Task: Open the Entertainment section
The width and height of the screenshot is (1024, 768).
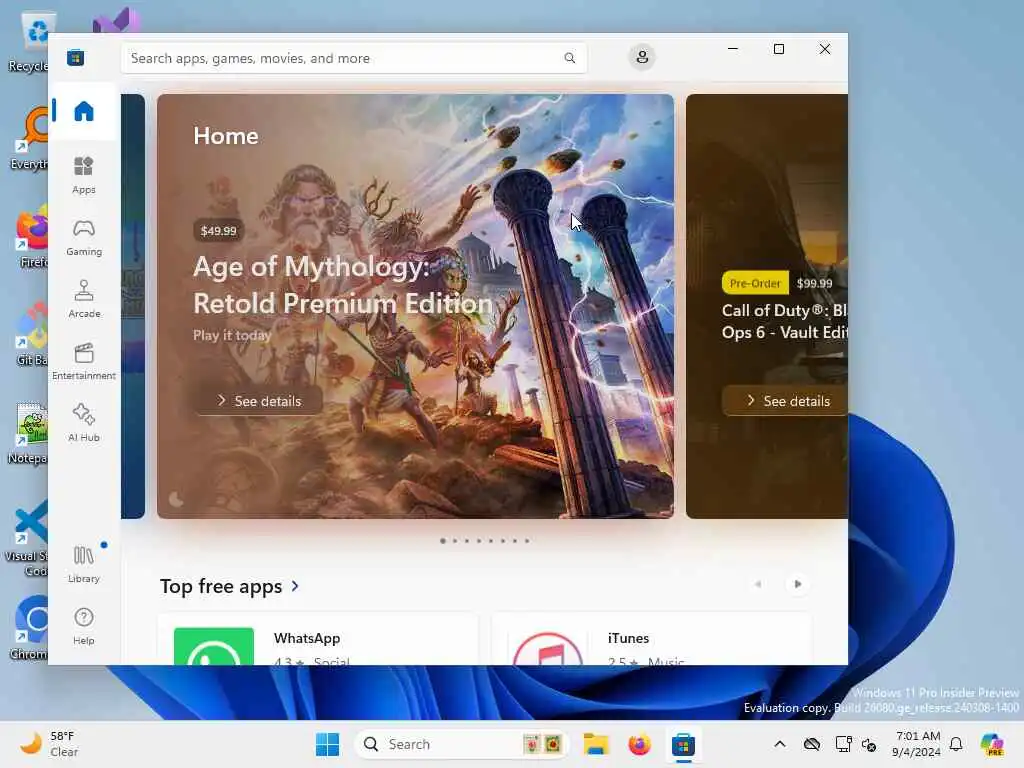Action: click(x=84, y=361)
